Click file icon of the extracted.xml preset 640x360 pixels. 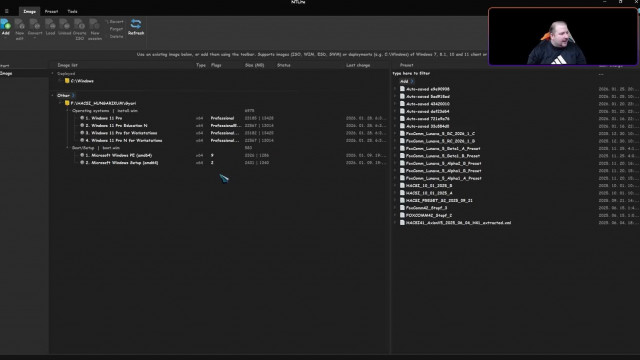(402, 222)
